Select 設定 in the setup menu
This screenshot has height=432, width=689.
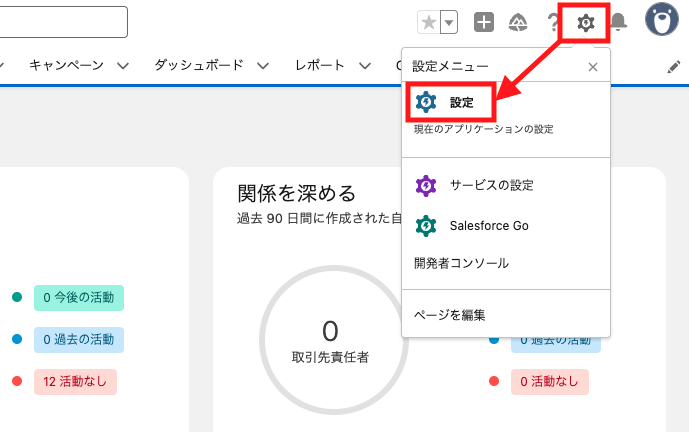[460, 102]
